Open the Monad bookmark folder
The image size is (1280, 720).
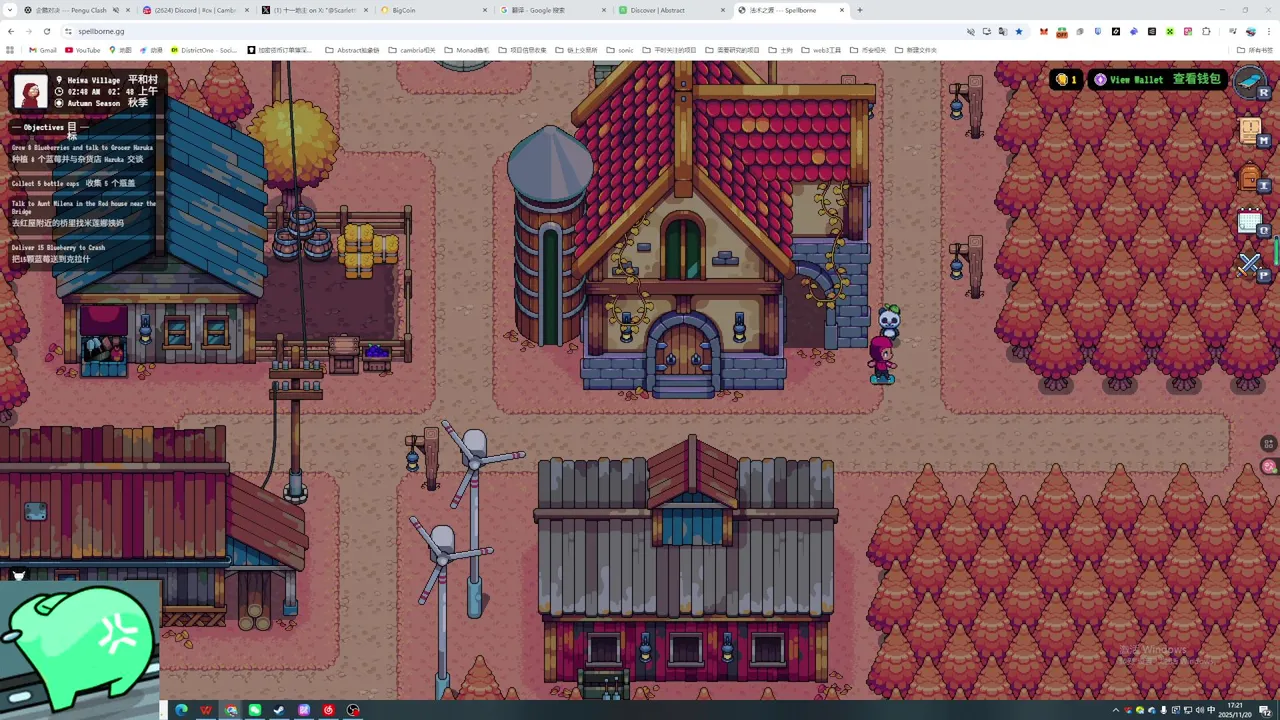(468, 50)
